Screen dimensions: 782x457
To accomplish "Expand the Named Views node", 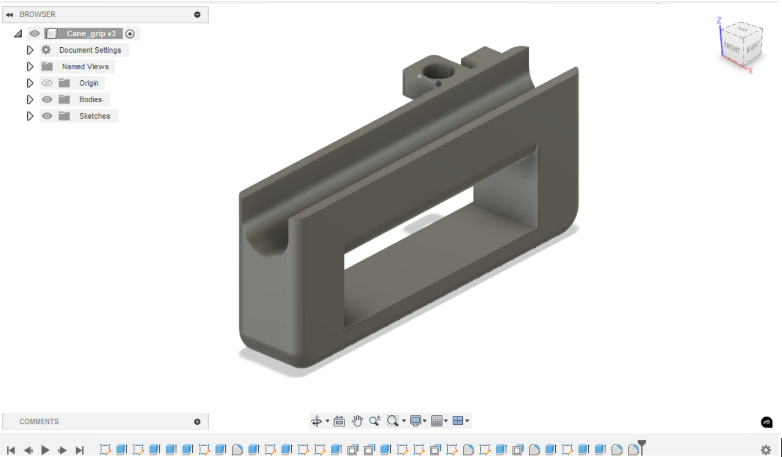I will (x=30, y=66).
